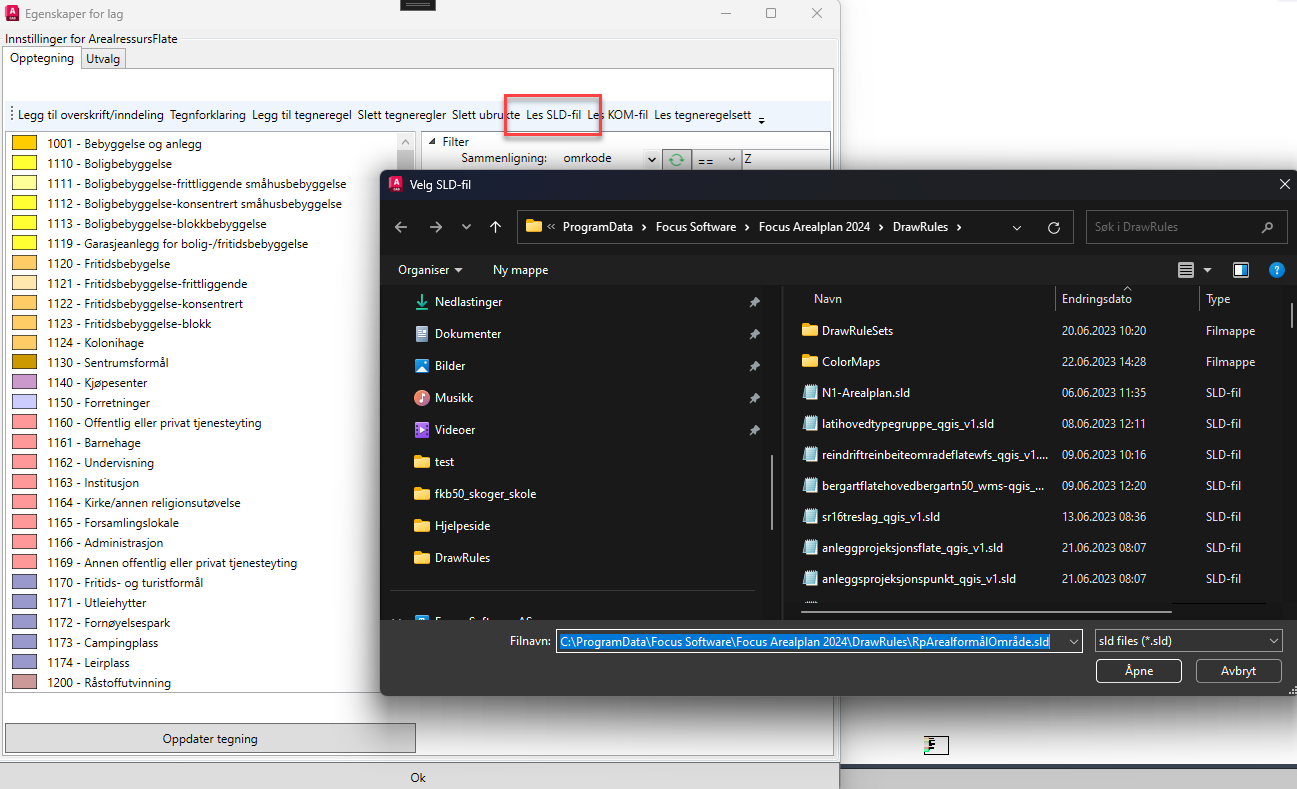Go forward in the file dialog

[x=434, y=227]
